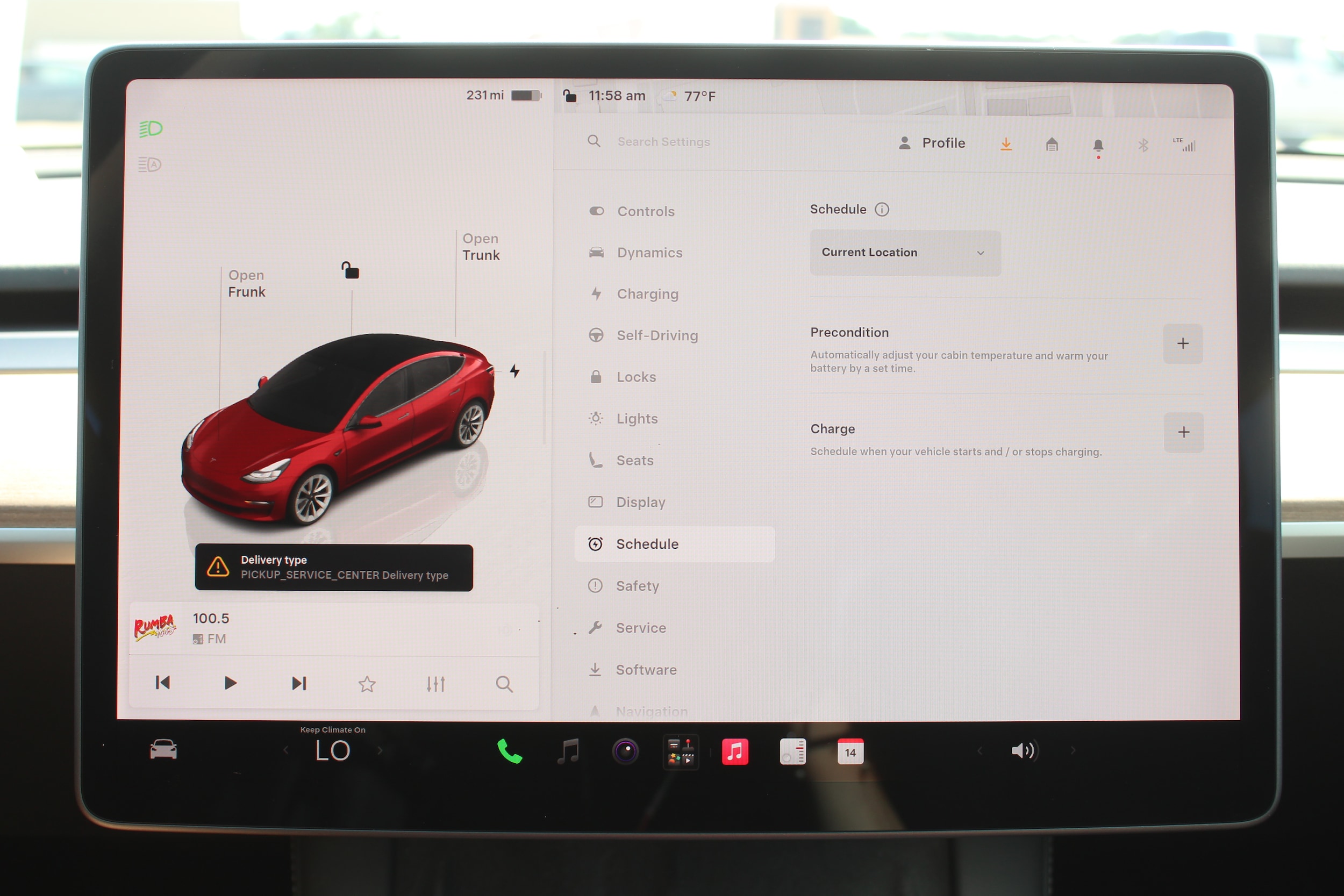Open the Profile selector
This screenshot has width=1344, height=896.
point(932,143)
